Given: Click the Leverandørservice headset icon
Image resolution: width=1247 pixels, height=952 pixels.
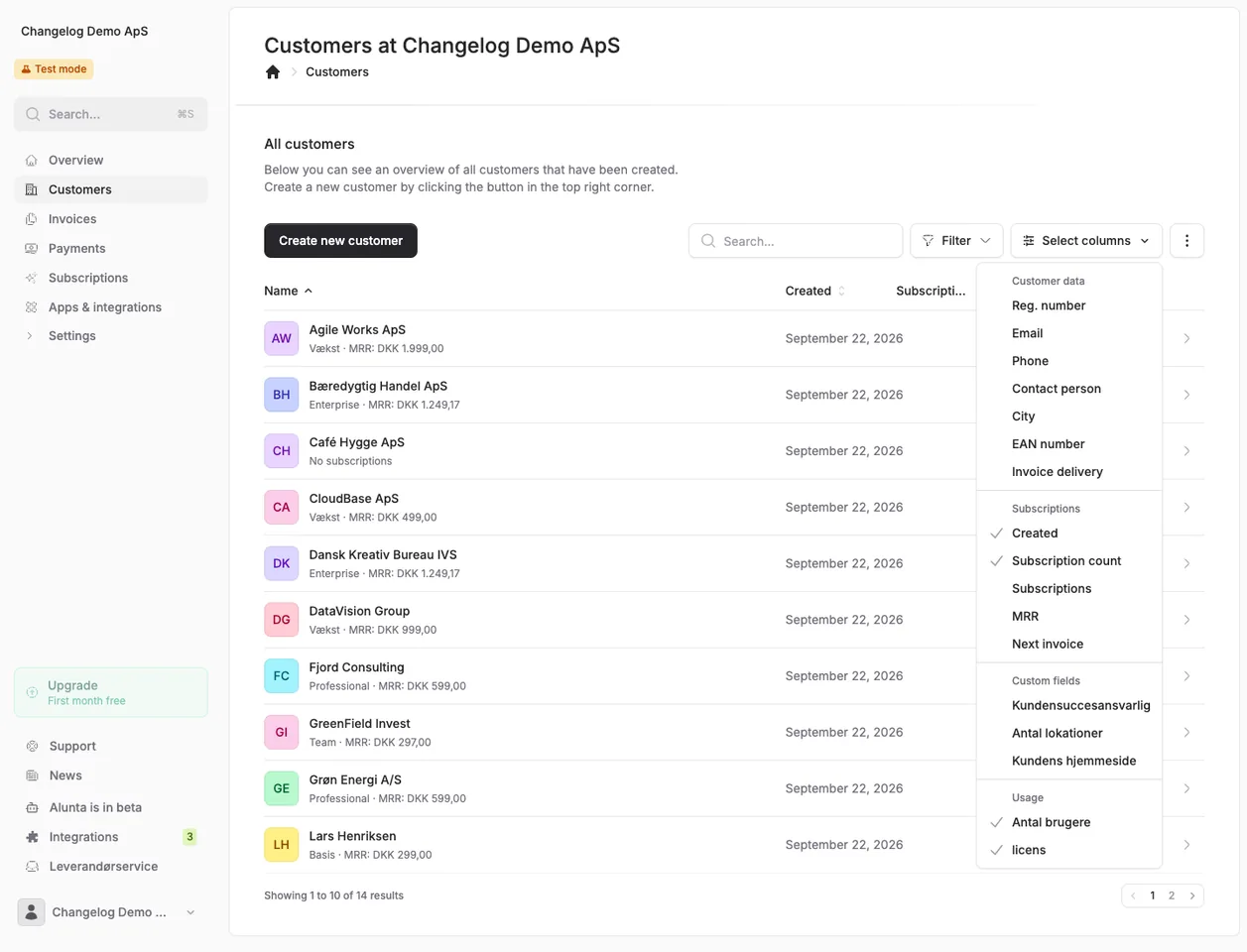Looking at the screenshot, I should pos(32,867).
